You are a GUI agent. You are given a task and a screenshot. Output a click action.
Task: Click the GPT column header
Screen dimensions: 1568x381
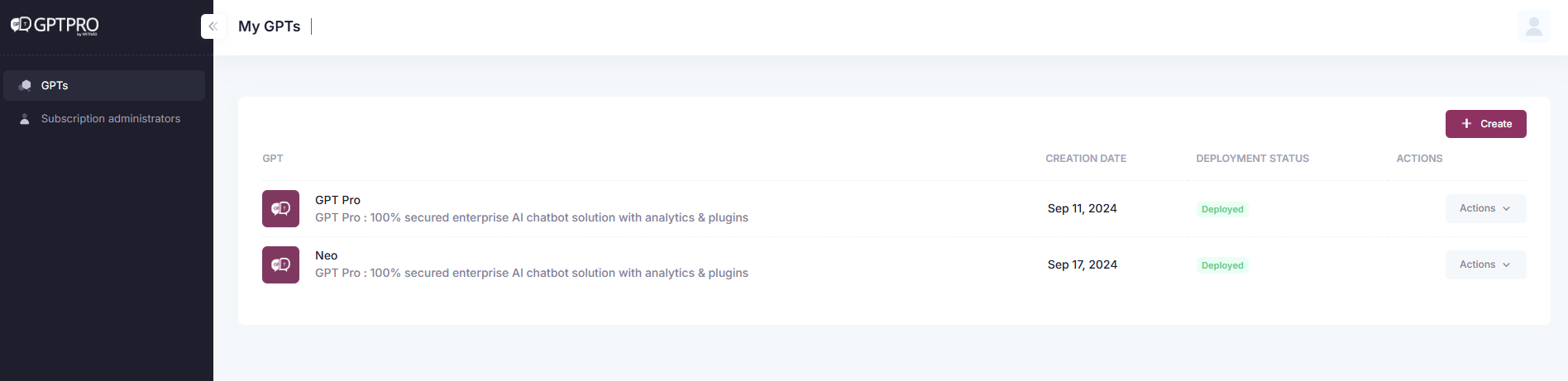click(x=273, y=159)
